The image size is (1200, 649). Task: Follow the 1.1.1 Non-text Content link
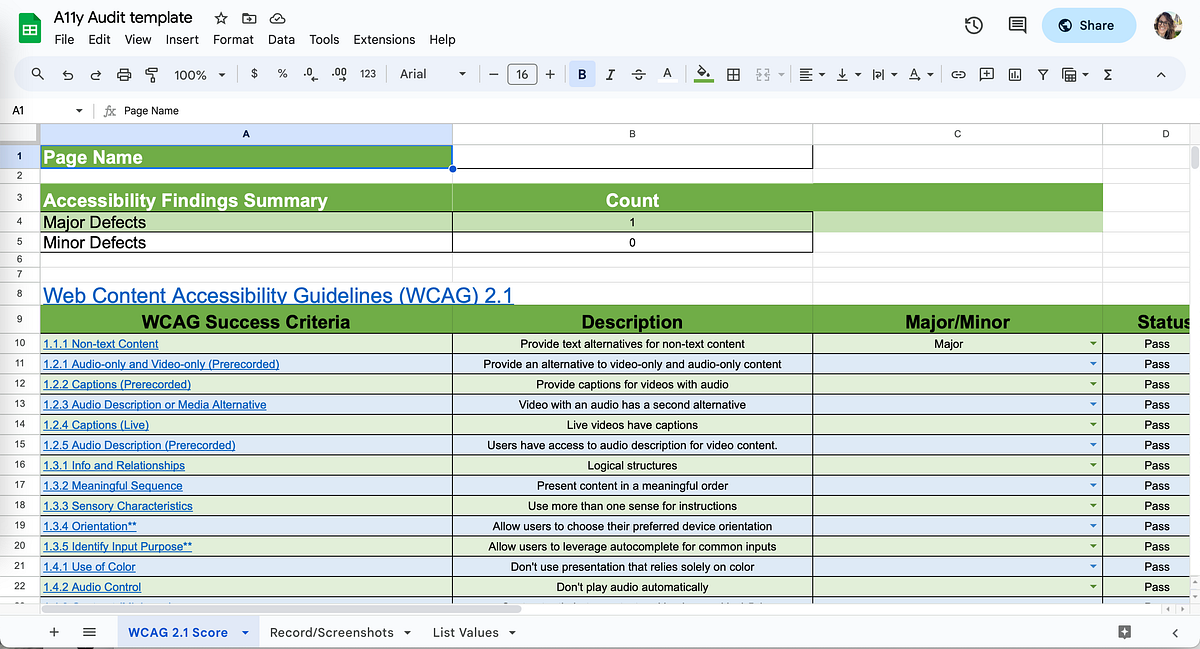coord(100,343)
